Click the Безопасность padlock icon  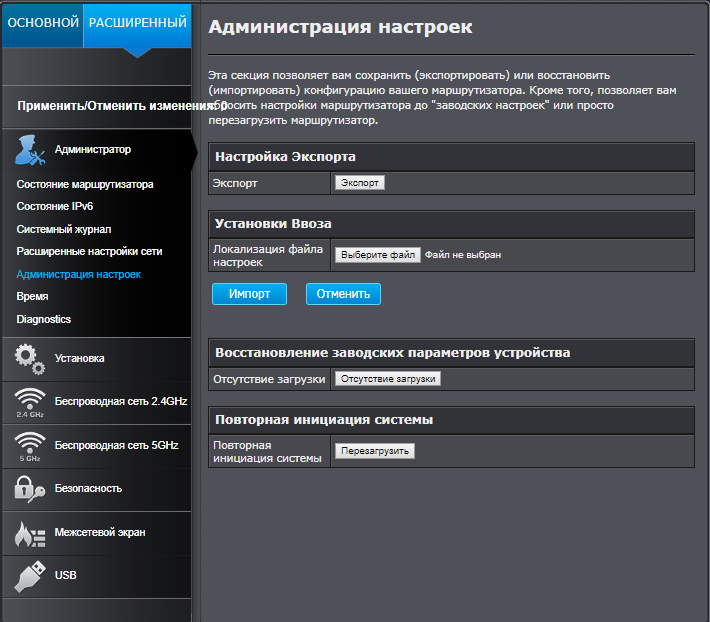[x=29, y=488]
